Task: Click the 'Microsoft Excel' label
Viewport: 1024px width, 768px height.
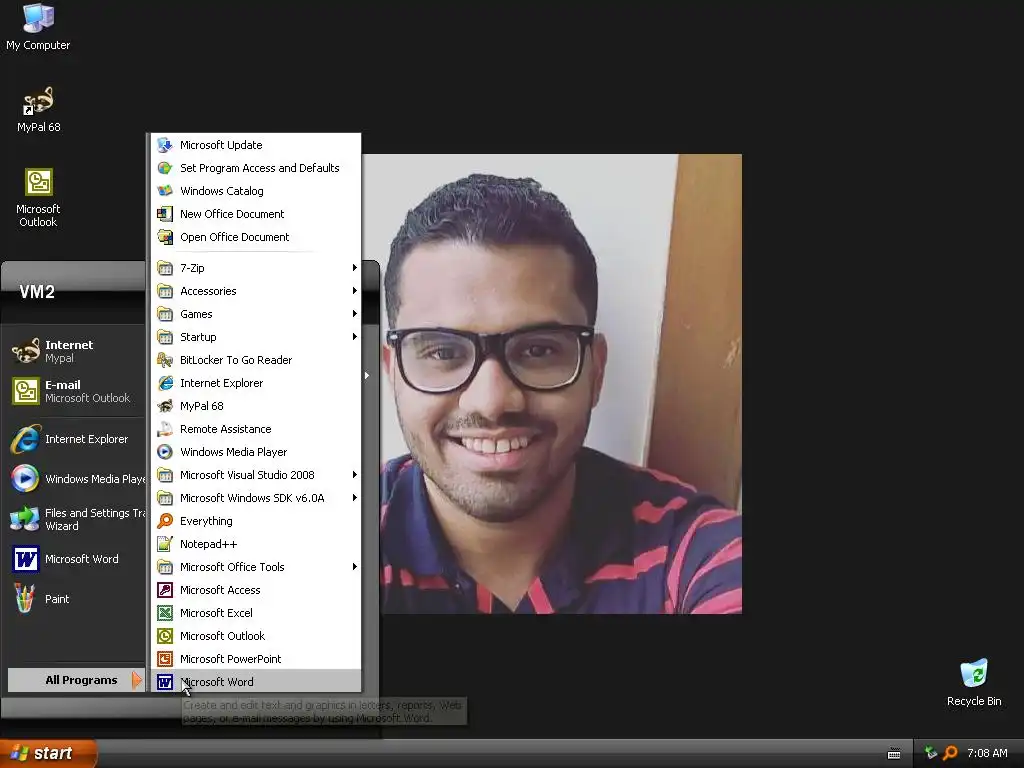Action: click(216, 613)
